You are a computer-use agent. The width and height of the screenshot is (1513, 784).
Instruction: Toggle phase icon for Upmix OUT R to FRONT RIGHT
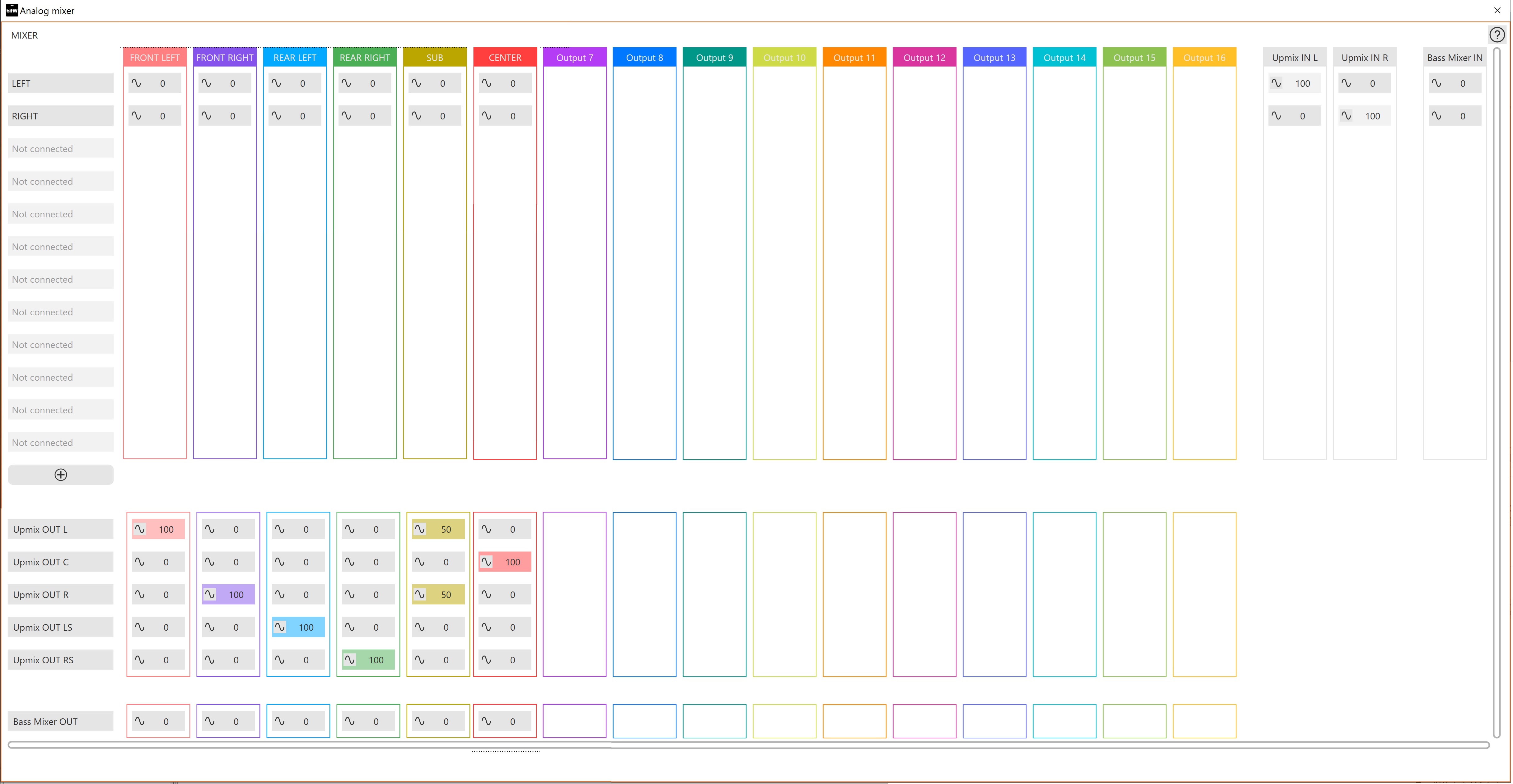tap(210, 594)
